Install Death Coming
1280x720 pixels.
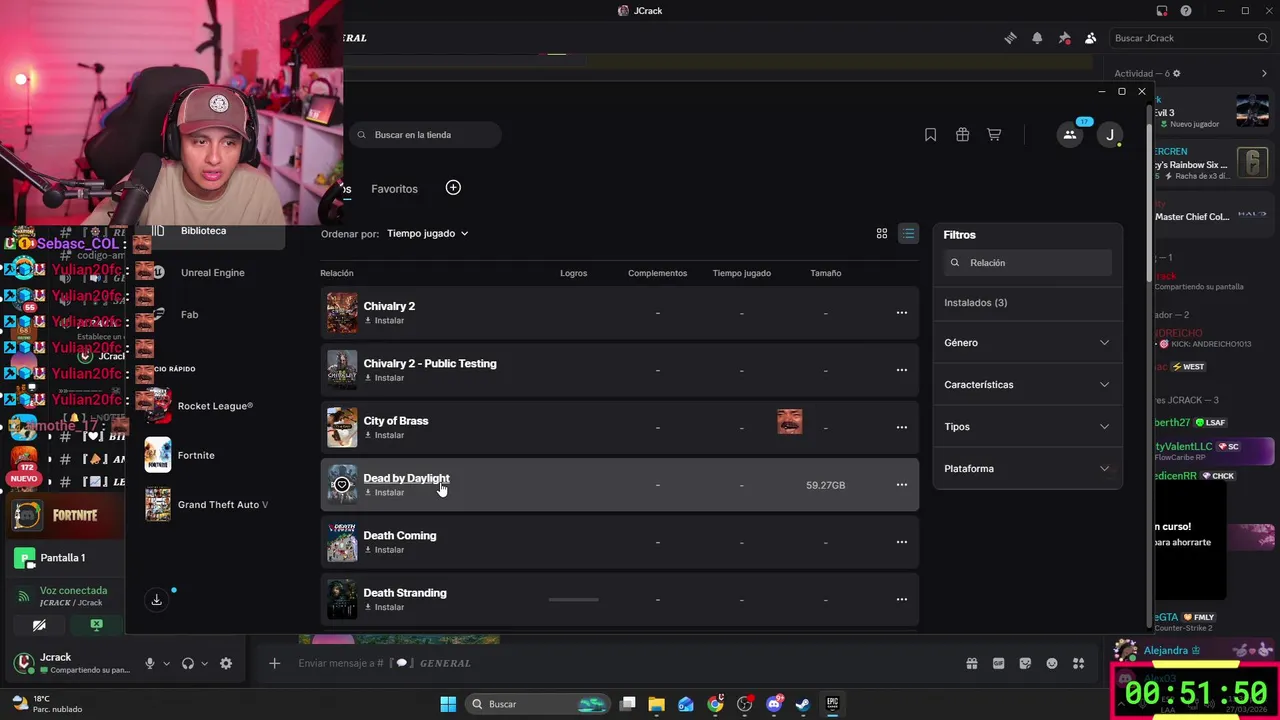[x=384, y=550]
